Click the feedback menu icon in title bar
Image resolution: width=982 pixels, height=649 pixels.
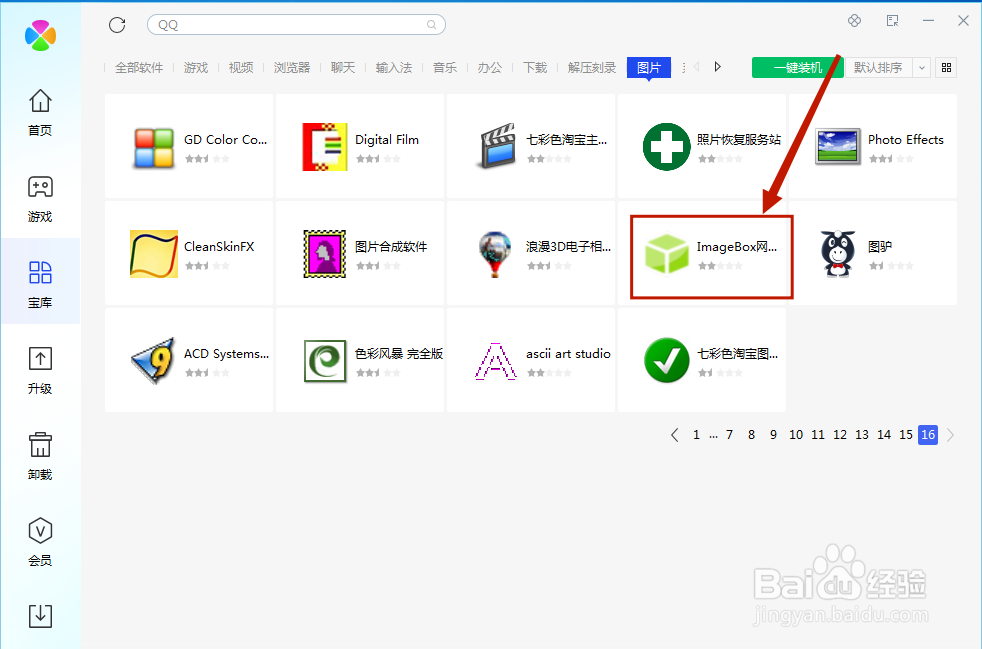click(x=892, y=21)
